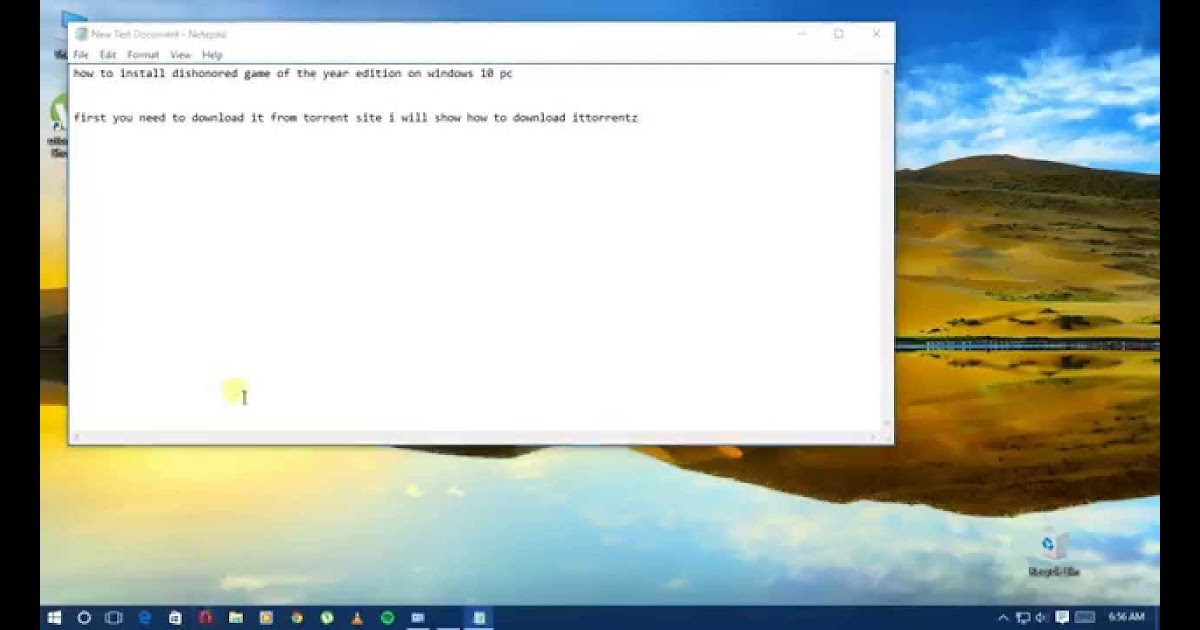Minimize the Notepad window

(802, 34)
